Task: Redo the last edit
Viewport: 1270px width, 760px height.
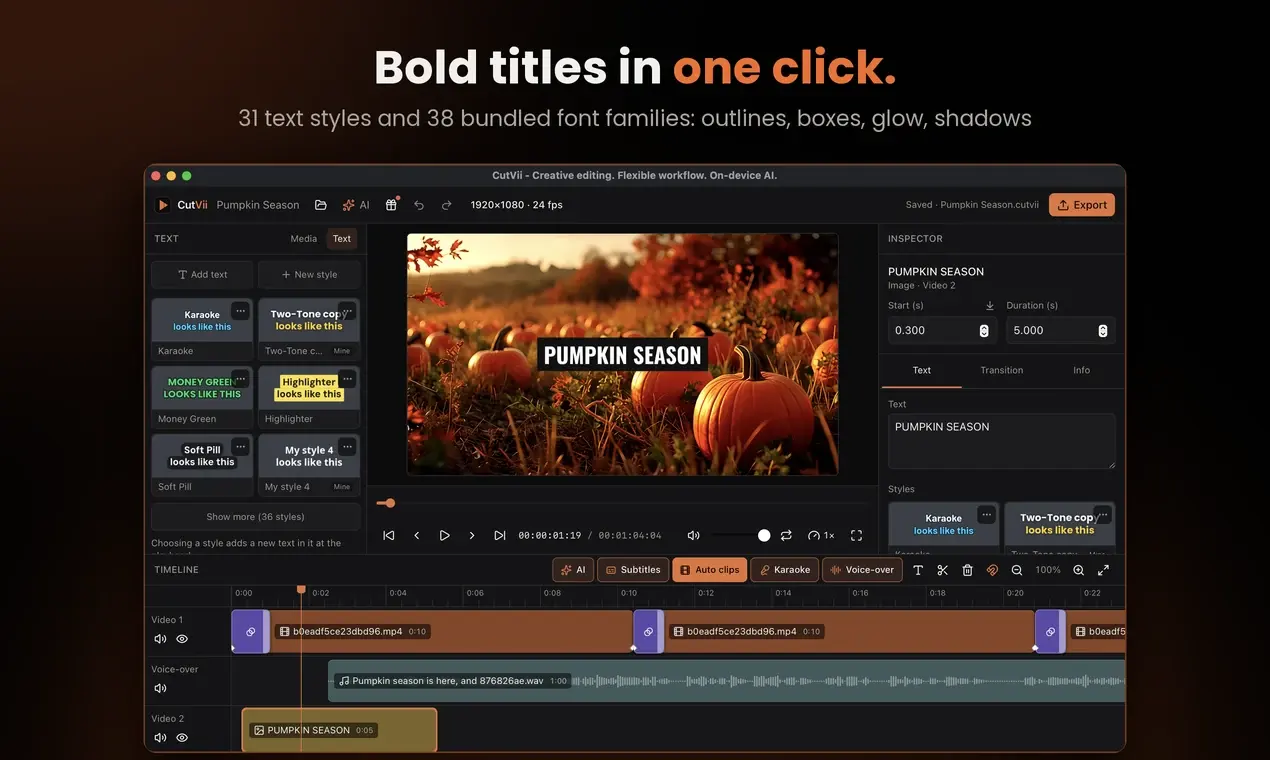Action: pos(447,205)
